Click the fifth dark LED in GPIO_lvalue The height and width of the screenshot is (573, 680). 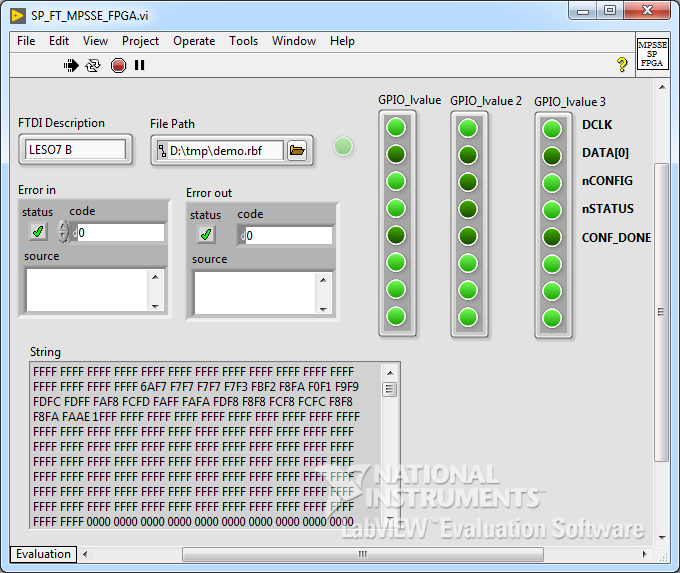[x=396, y=236]
